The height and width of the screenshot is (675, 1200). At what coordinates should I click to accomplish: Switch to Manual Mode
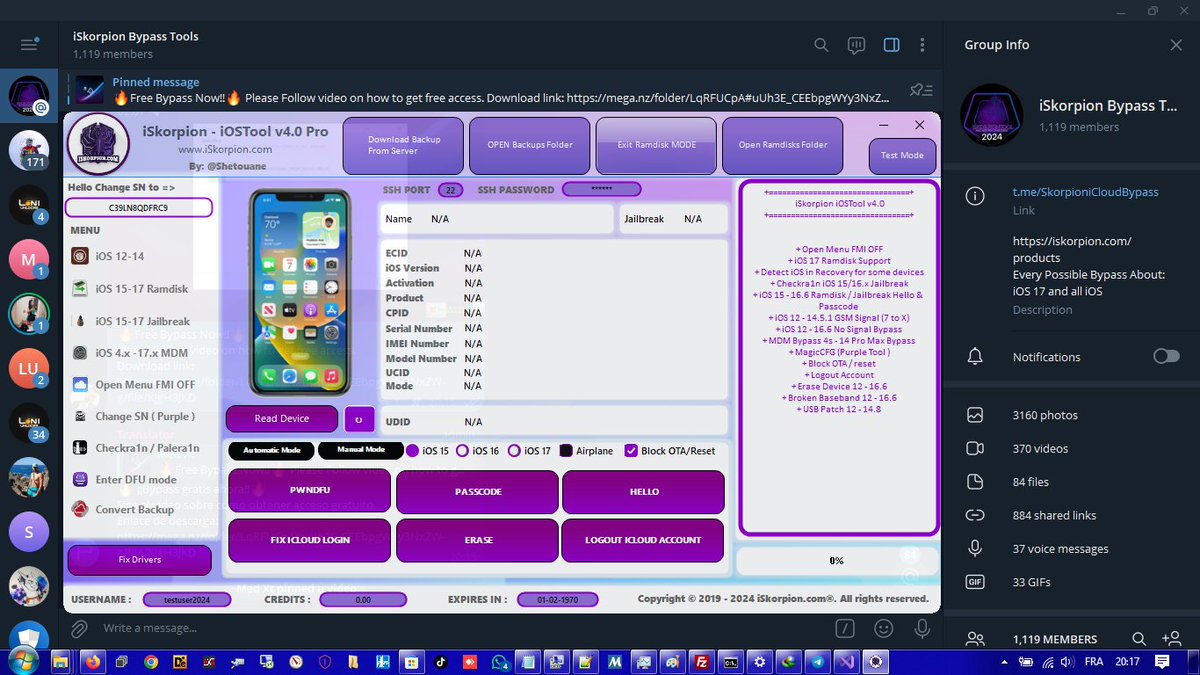tap(361, 451)
